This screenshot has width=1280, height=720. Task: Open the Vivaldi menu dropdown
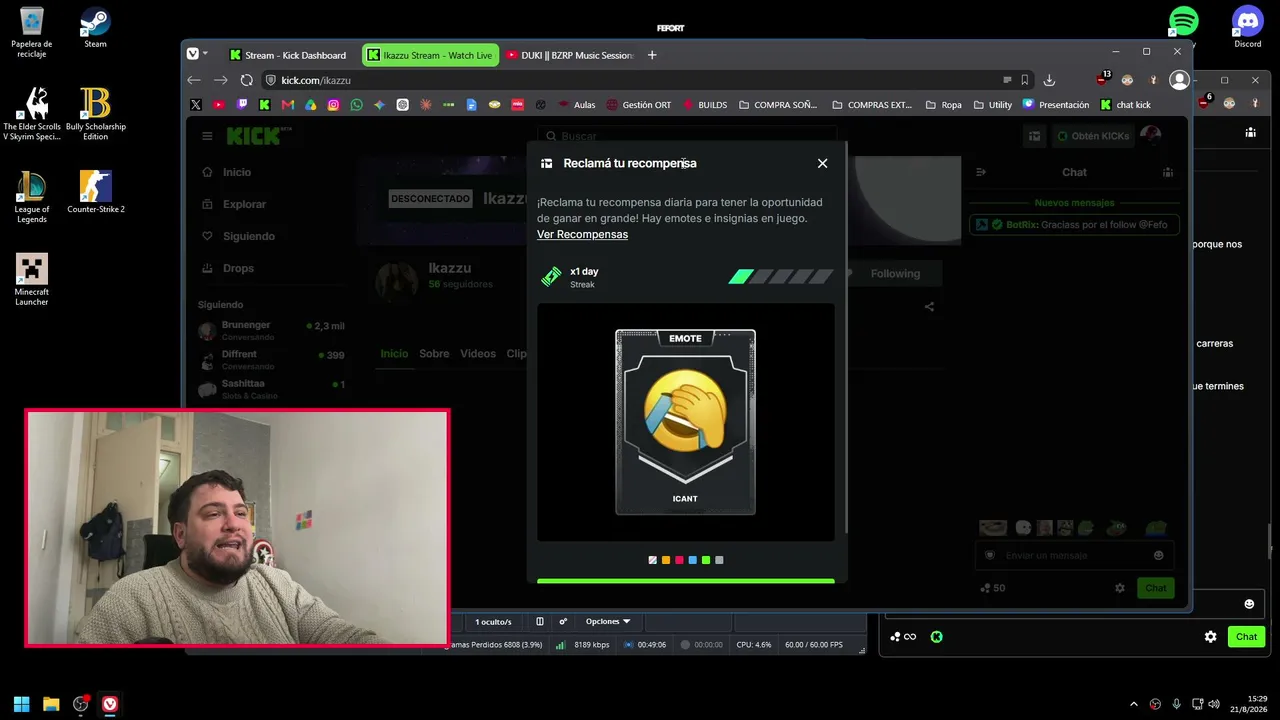197,54
